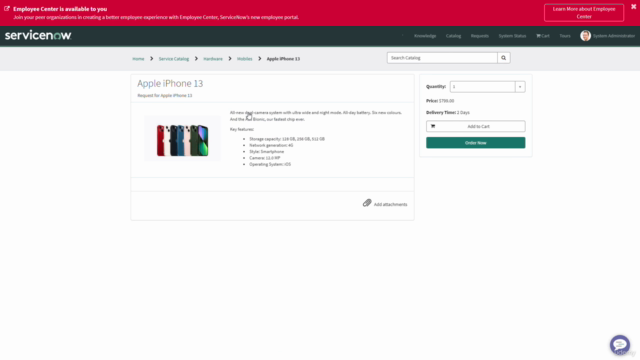Image resolution: width=640 pixels, height=360 pixels.
Task: Click the Price $799.00 text
Action: [x=440, y=101]
